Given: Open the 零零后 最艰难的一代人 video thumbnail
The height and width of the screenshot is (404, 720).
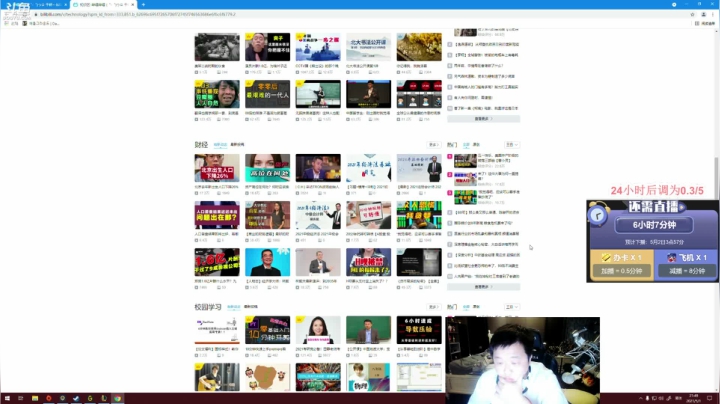Looking at the screenshot, I should point(267,94).
